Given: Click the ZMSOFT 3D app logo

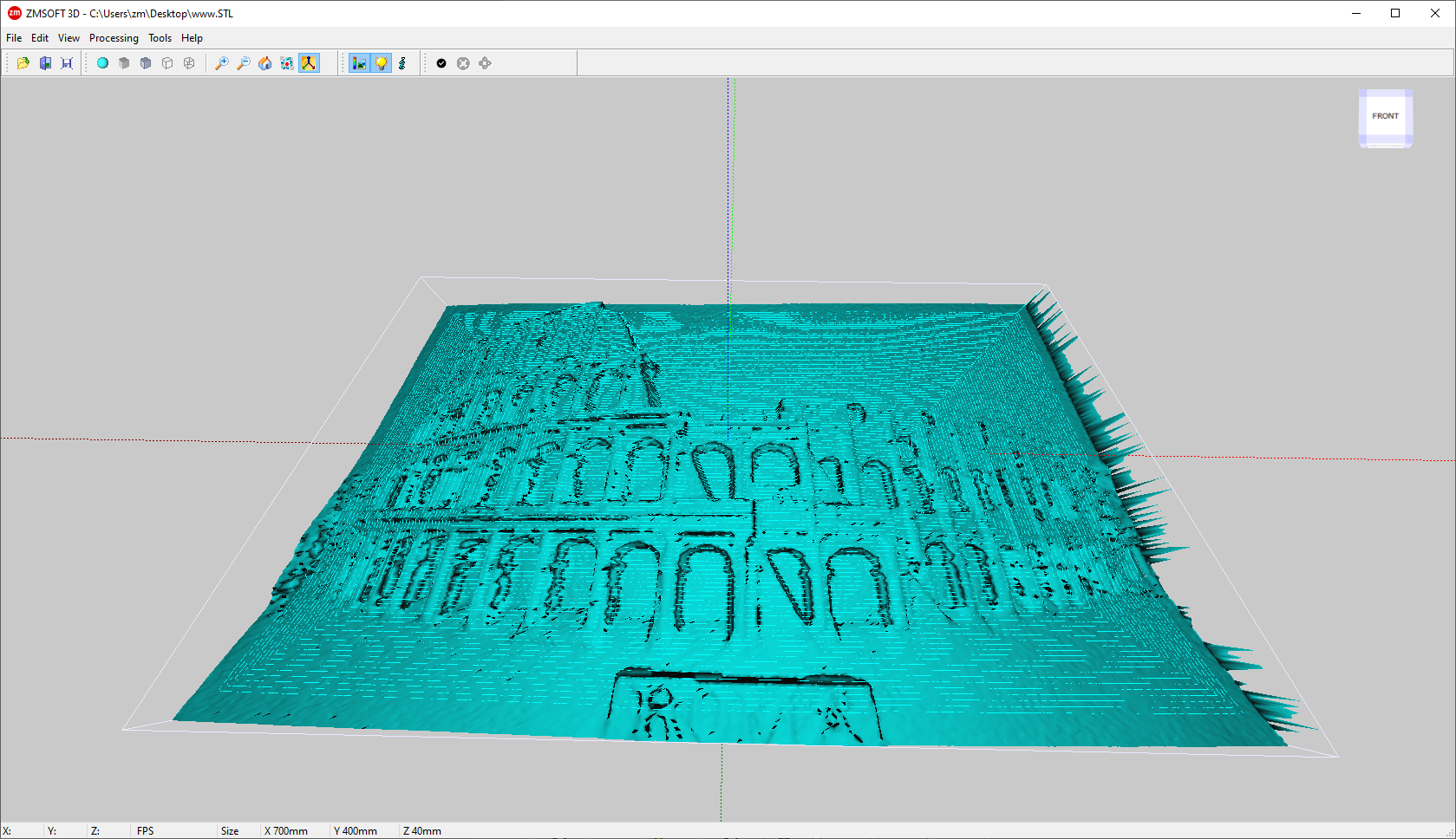Looking at the screenshot, I should (x=14, y=13).
